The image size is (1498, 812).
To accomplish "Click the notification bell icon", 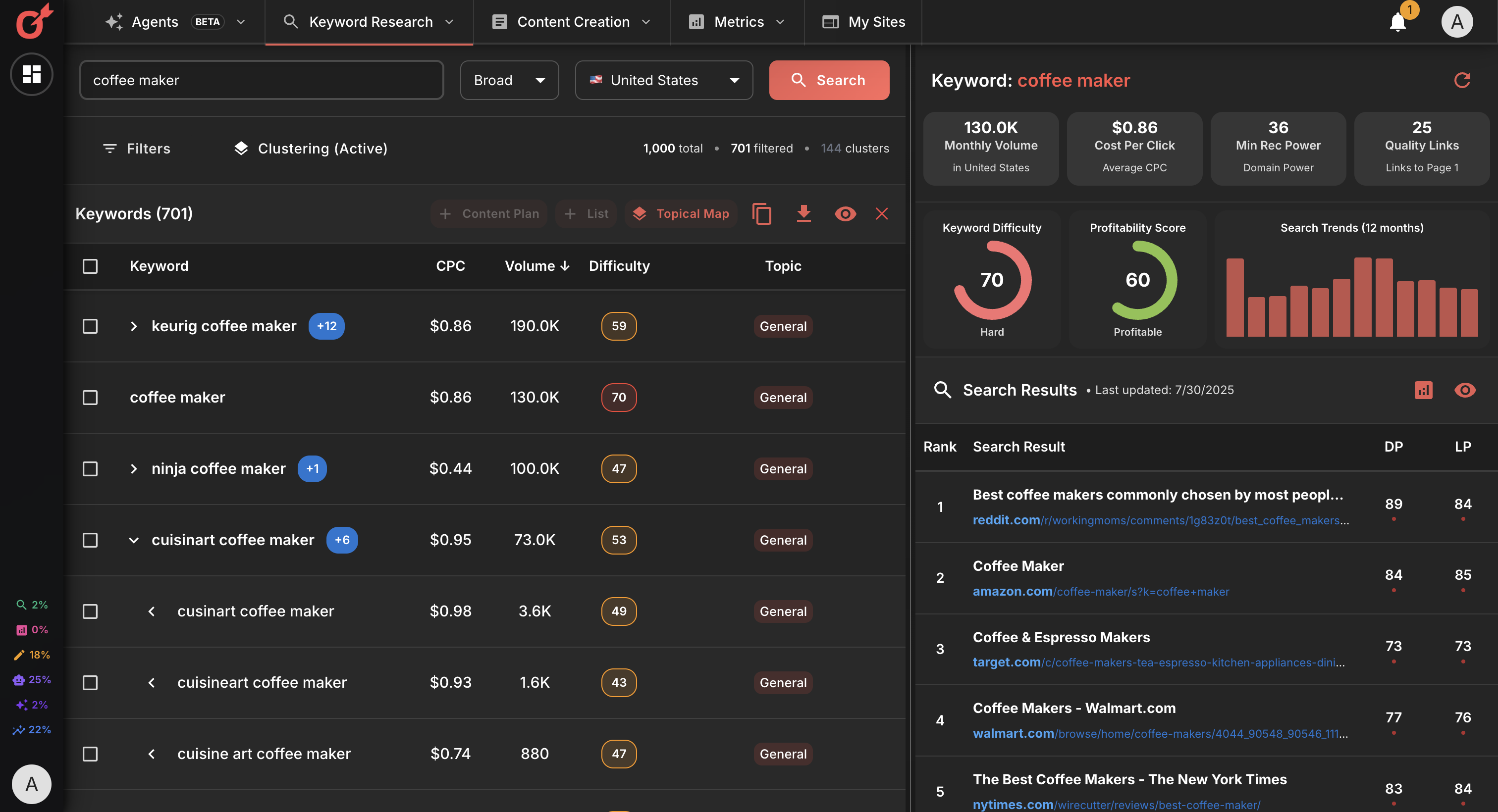I will tap(1397, 22).
